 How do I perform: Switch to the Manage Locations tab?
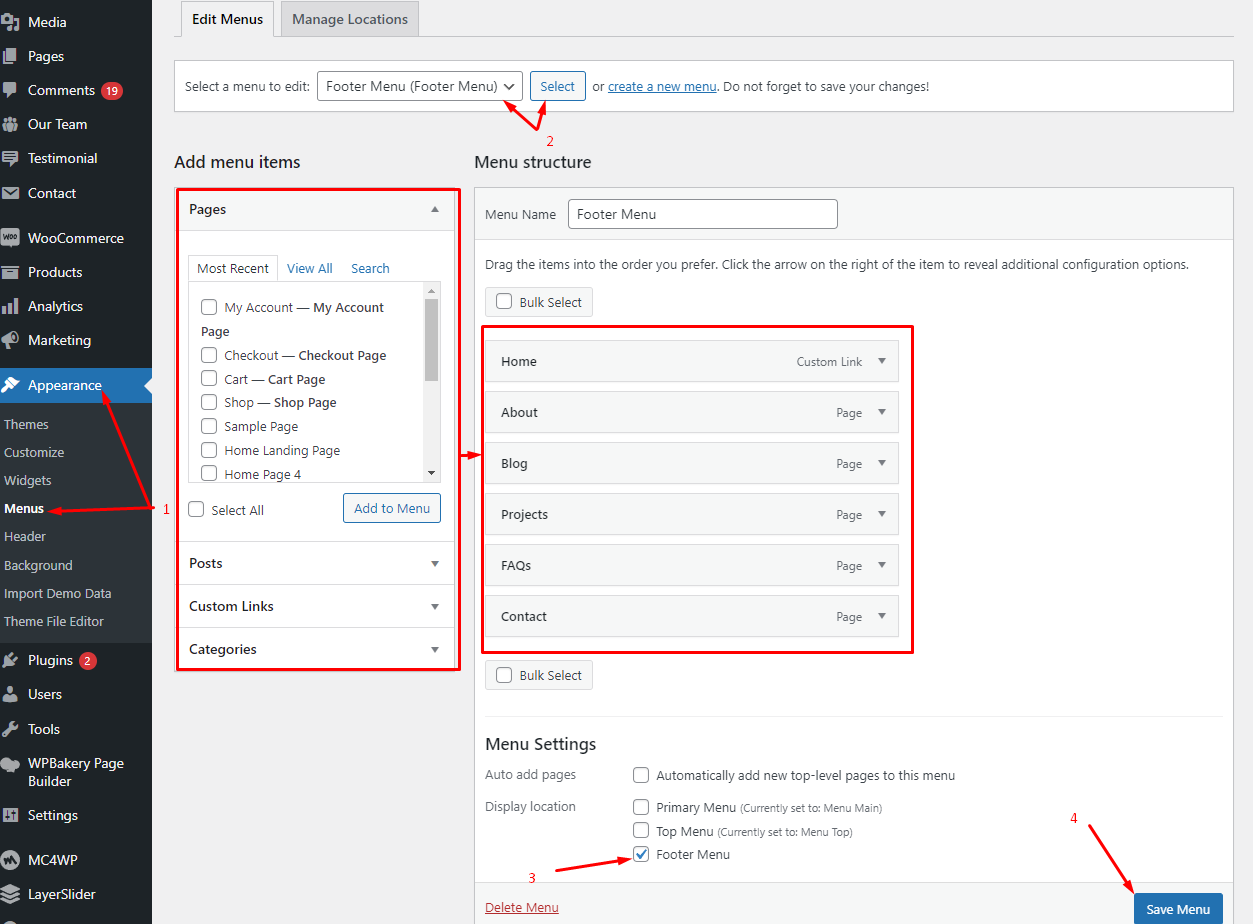pos(350,19)
